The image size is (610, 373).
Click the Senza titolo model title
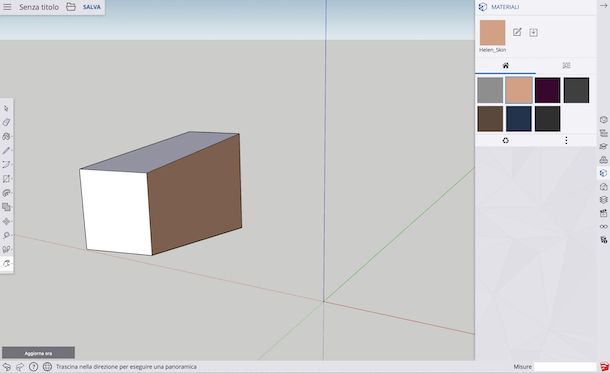[39, 7]
